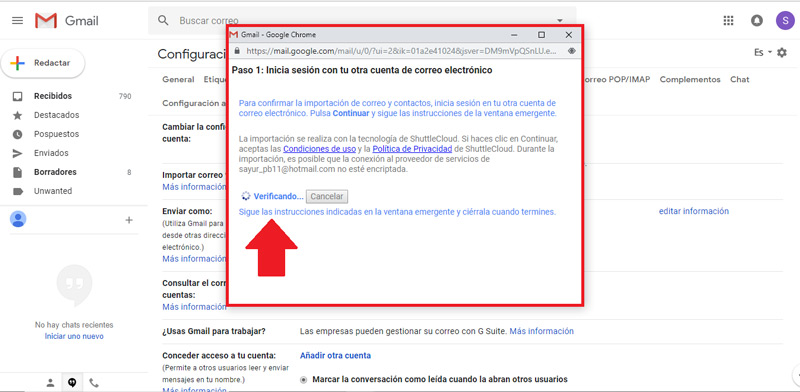Open the POP/IMAP forwarding settings tab
This screenshot has width=800, height=392.
coord(616,80)
